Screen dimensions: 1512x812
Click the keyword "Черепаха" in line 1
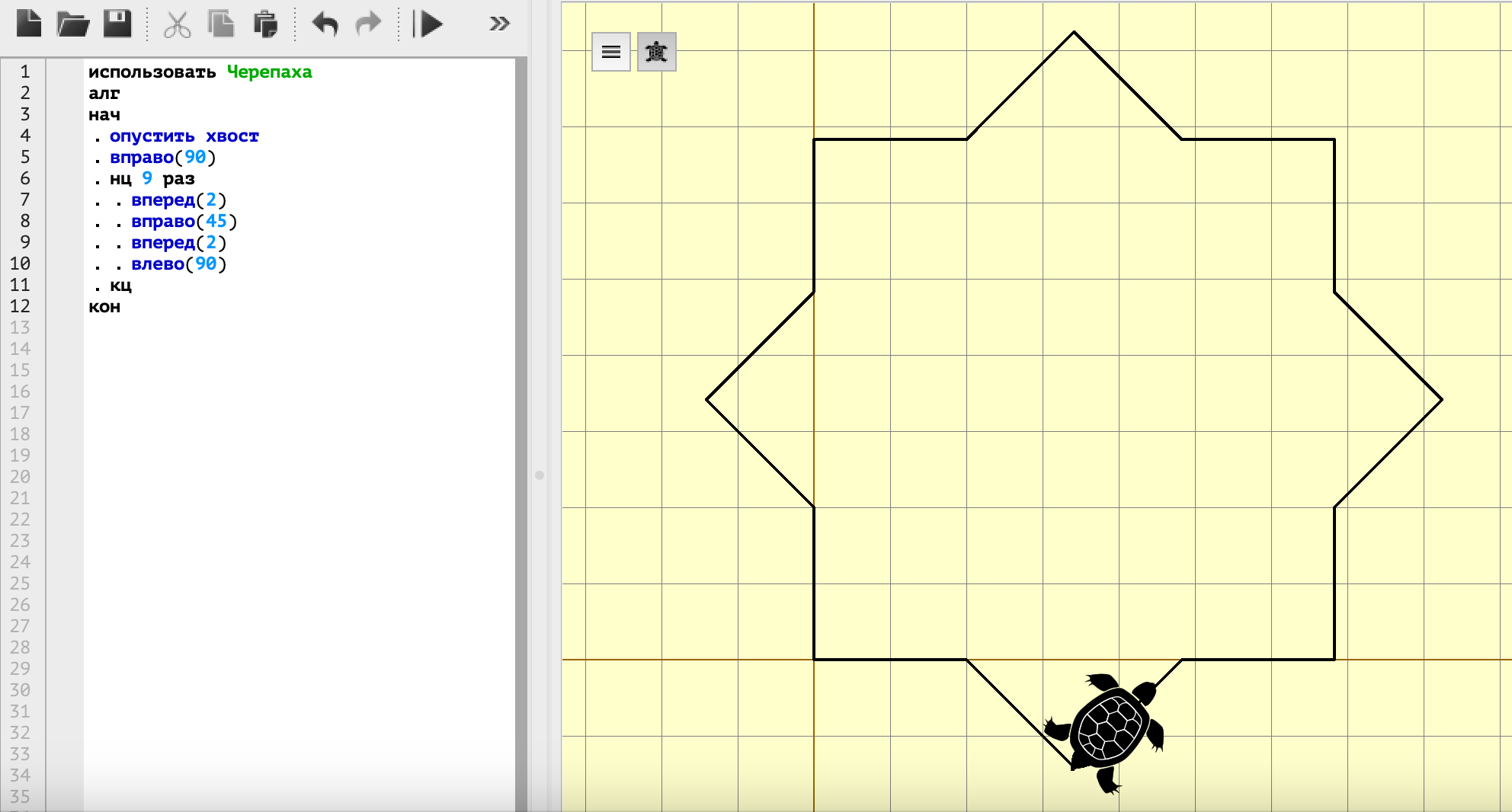pyautogui.click(x=270, y=72)
